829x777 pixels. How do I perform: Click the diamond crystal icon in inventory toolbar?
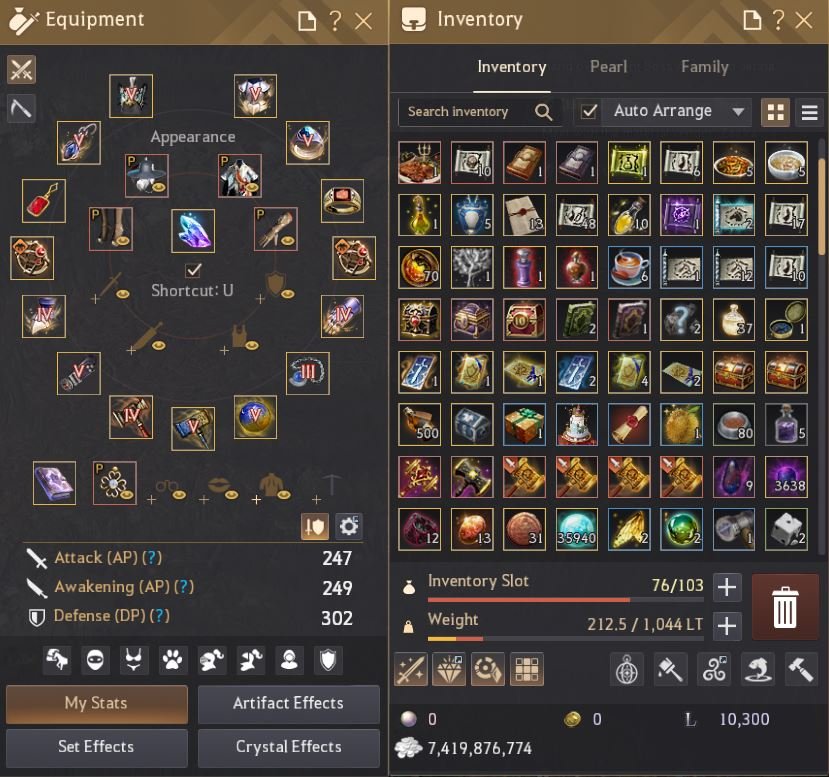pos(449,670)
